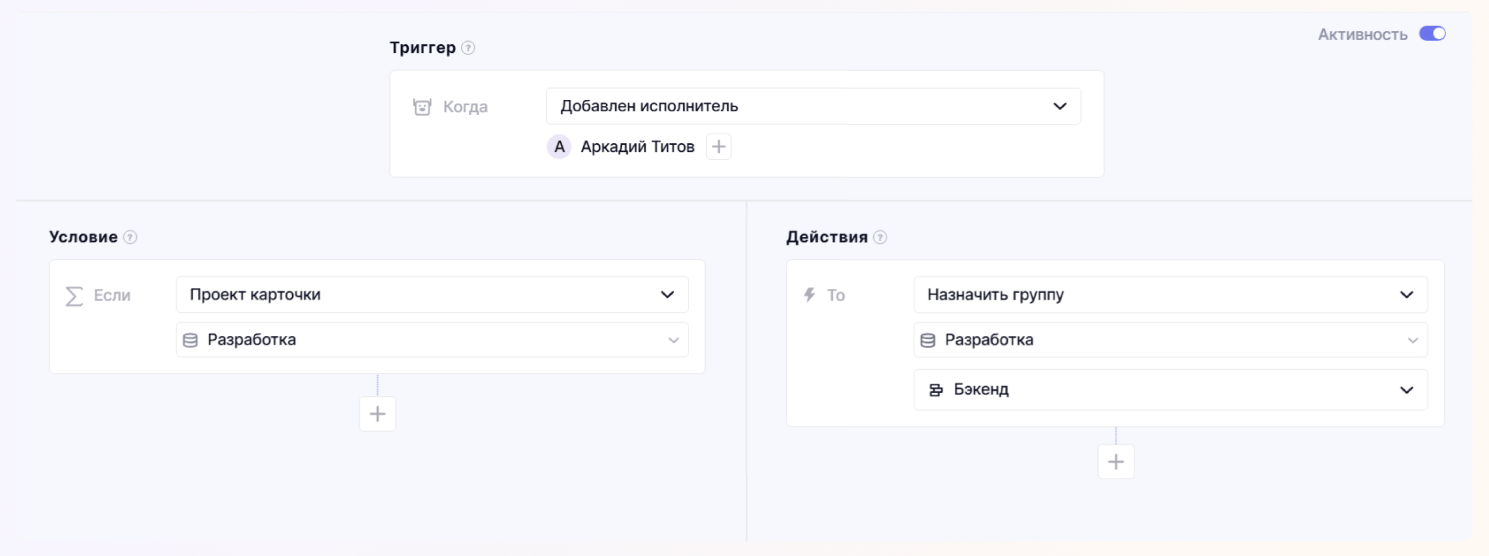Open the Разработка selector under Действия
The image size is (1489, 556).
pyautogui.click(x=1170, y=340)
